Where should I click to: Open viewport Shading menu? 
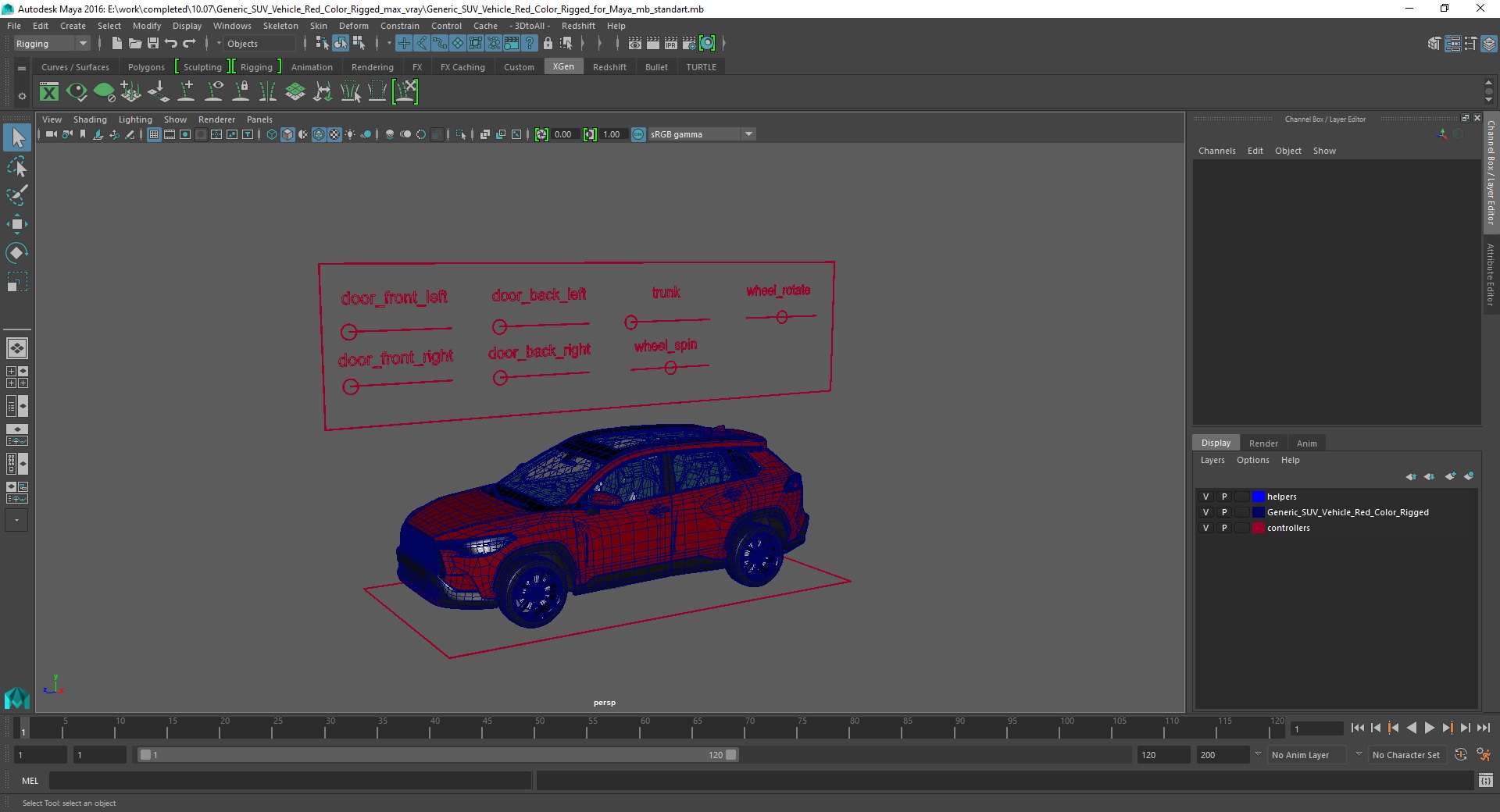point(90,119)
